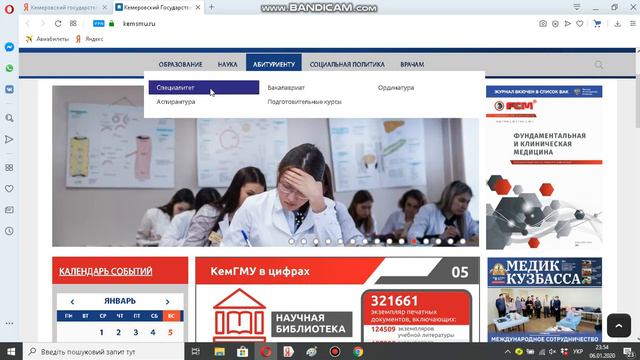
Task: Open the ОБРАЗОВАНИЕ menu
Action: 180,64
